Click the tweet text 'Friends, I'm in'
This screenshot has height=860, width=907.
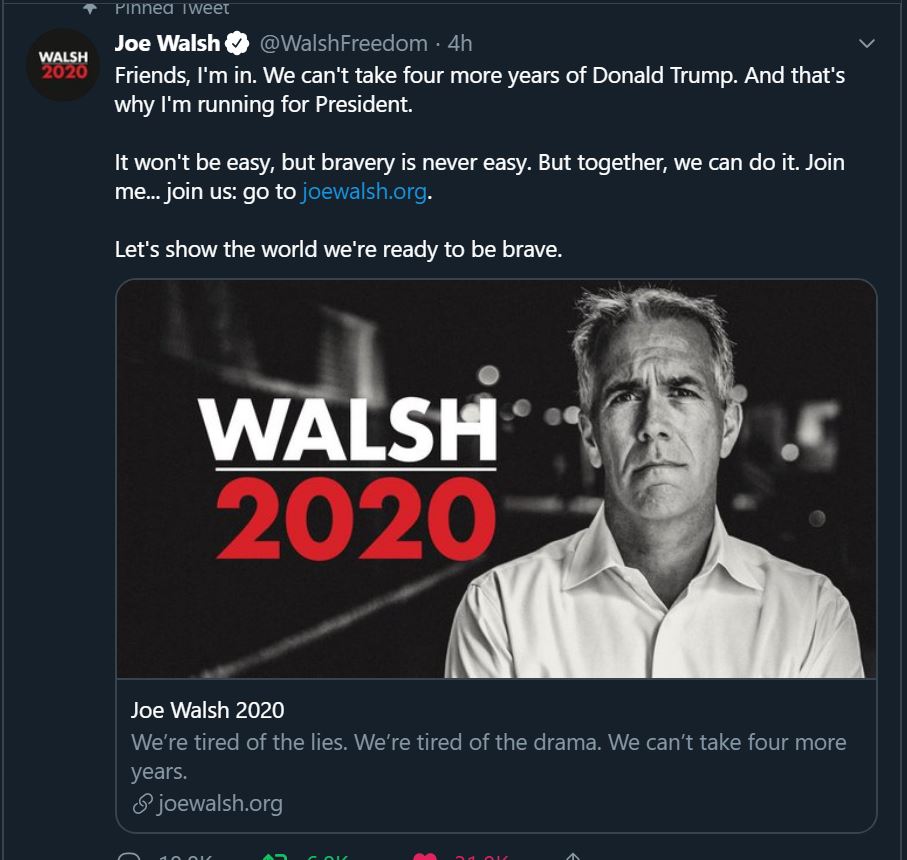tap(186, 76)
